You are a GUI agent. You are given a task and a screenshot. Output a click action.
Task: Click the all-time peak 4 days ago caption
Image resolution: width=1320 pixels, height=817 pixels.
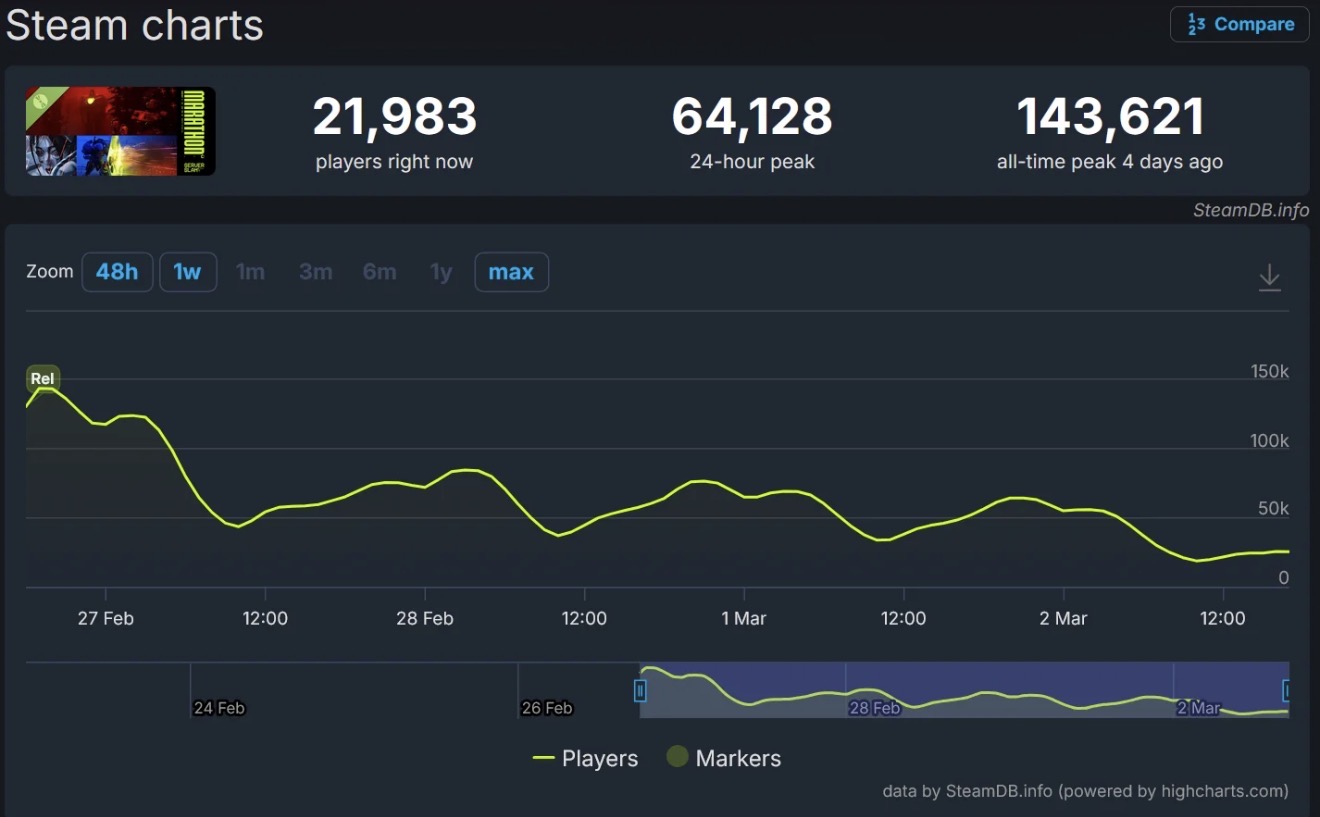coord(1110,162)
